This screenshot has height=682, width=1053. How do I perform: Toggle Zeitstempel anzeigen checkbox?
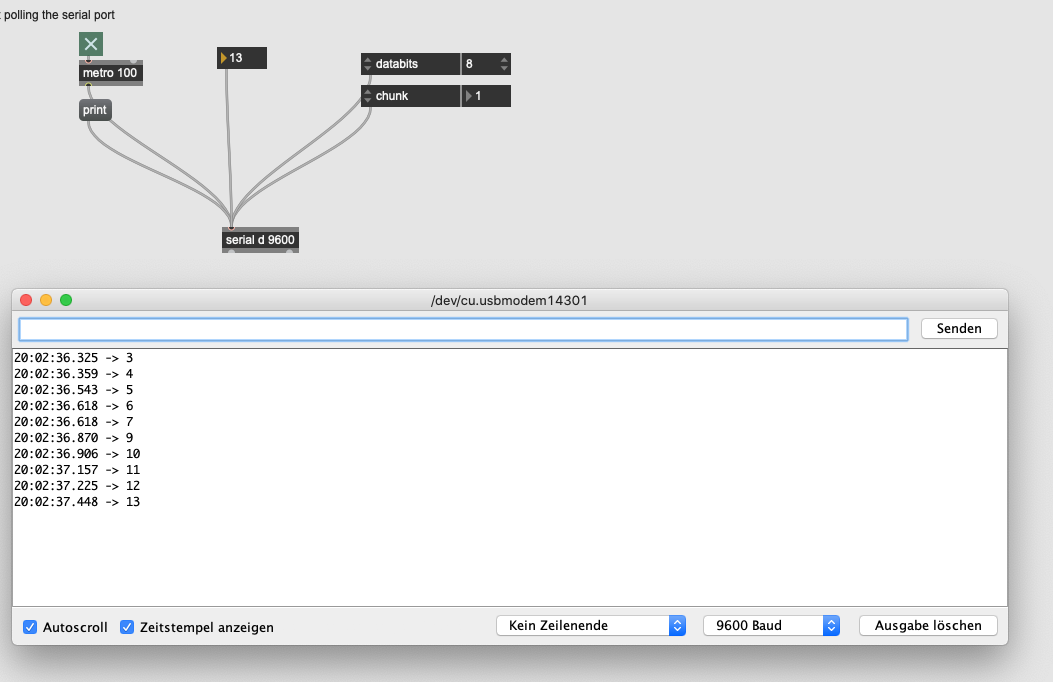point(127,627)
